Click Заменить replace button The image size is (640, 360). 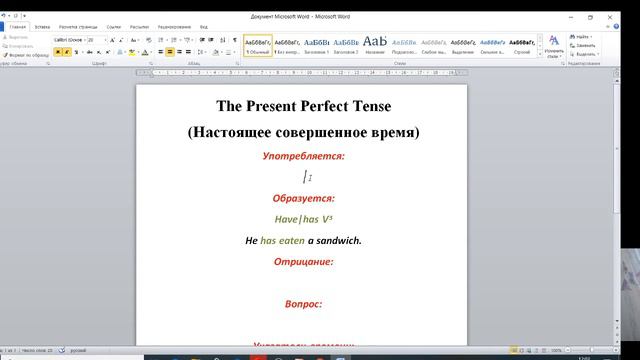pyautogui.click(x=582, y=45)
